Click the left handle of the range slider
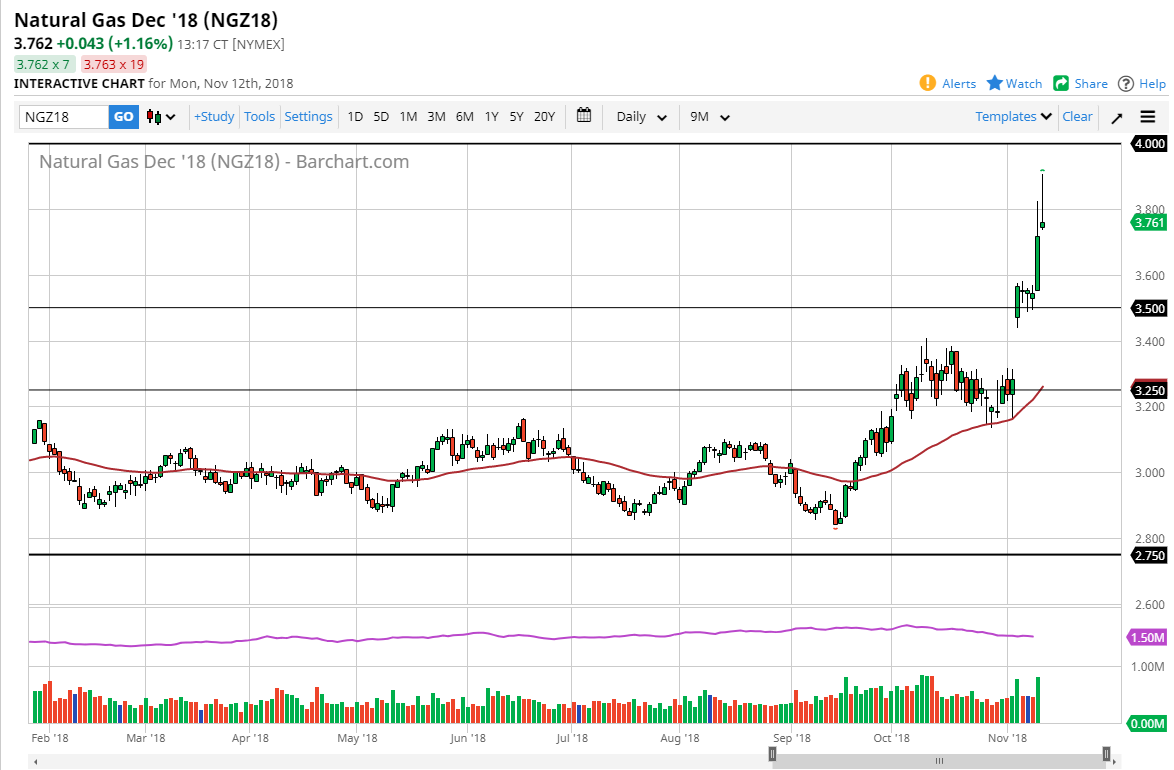Image resolution: width=1174 pixels, height=770 pixels. click(x=773, y=754)
